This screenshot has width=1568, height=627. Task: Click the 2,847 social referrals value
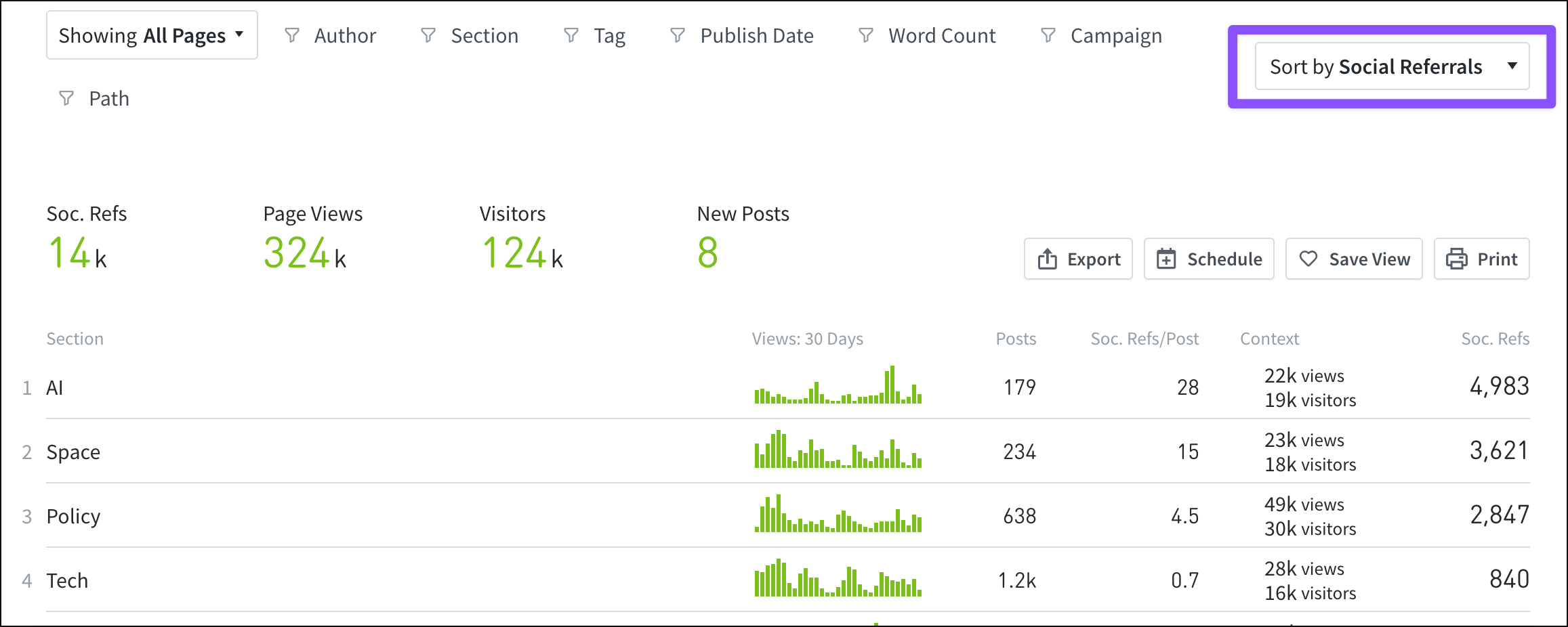pyautogui.click(x=1499, y=515)
